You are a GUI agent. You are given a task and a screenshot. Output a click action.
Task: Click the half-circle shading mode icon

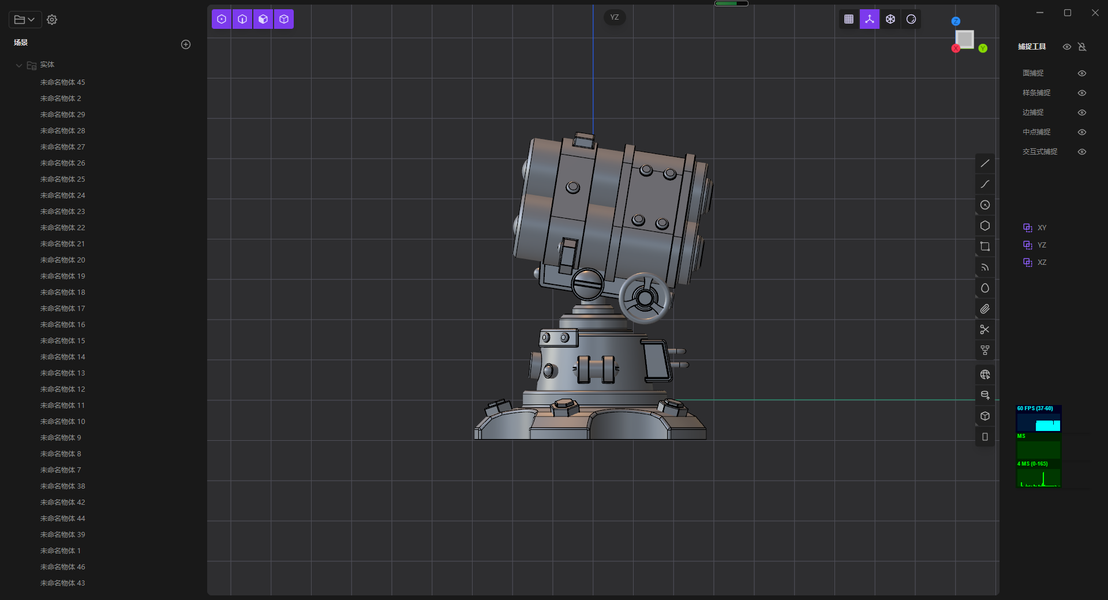912,19
